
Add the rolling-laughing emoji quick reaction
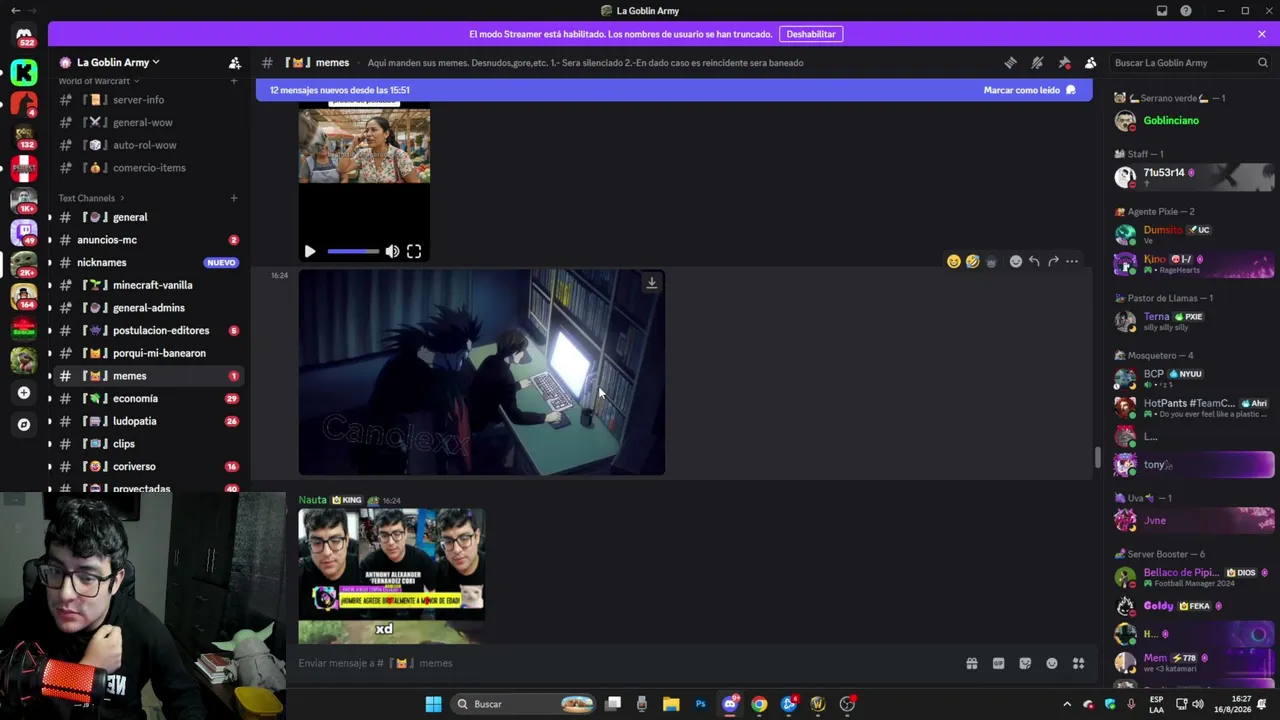972,262
